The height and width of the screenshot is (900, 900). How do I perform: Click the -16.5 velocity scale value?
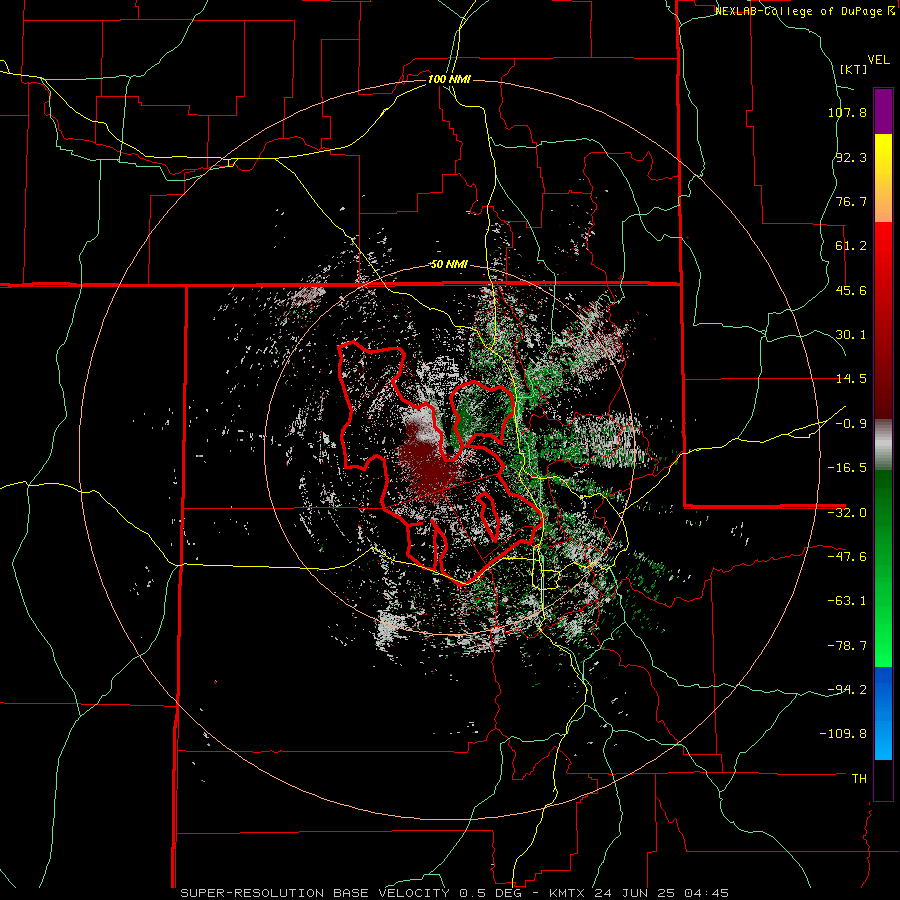click(x=847, y=468)
